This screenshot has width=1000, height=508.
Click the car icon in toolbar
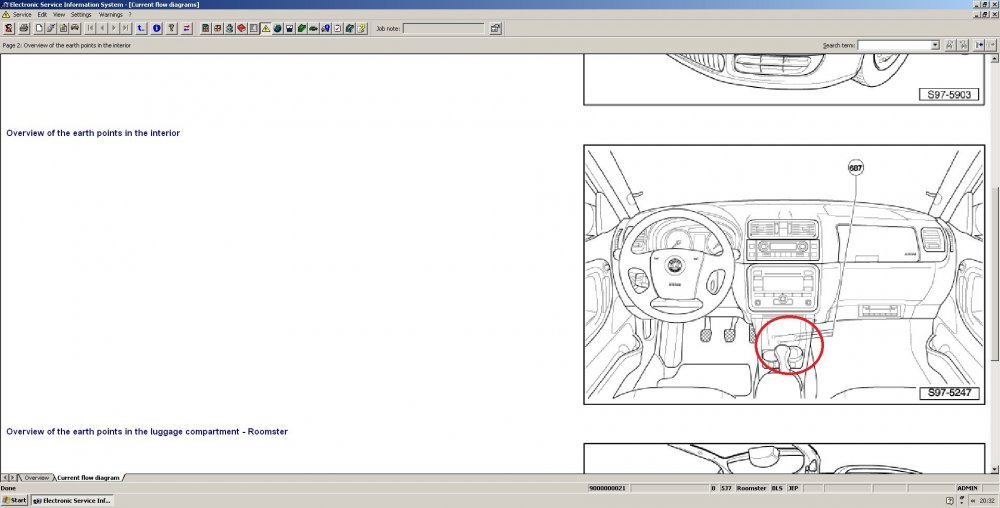[75, 28]
